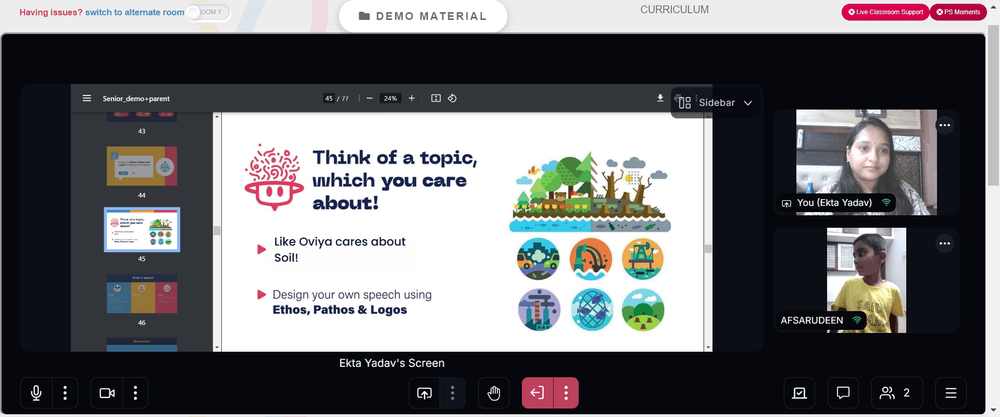The image size is (1000, 417).
Task: Expand the Sidebar layout dropdown
Action: point(715,103)
